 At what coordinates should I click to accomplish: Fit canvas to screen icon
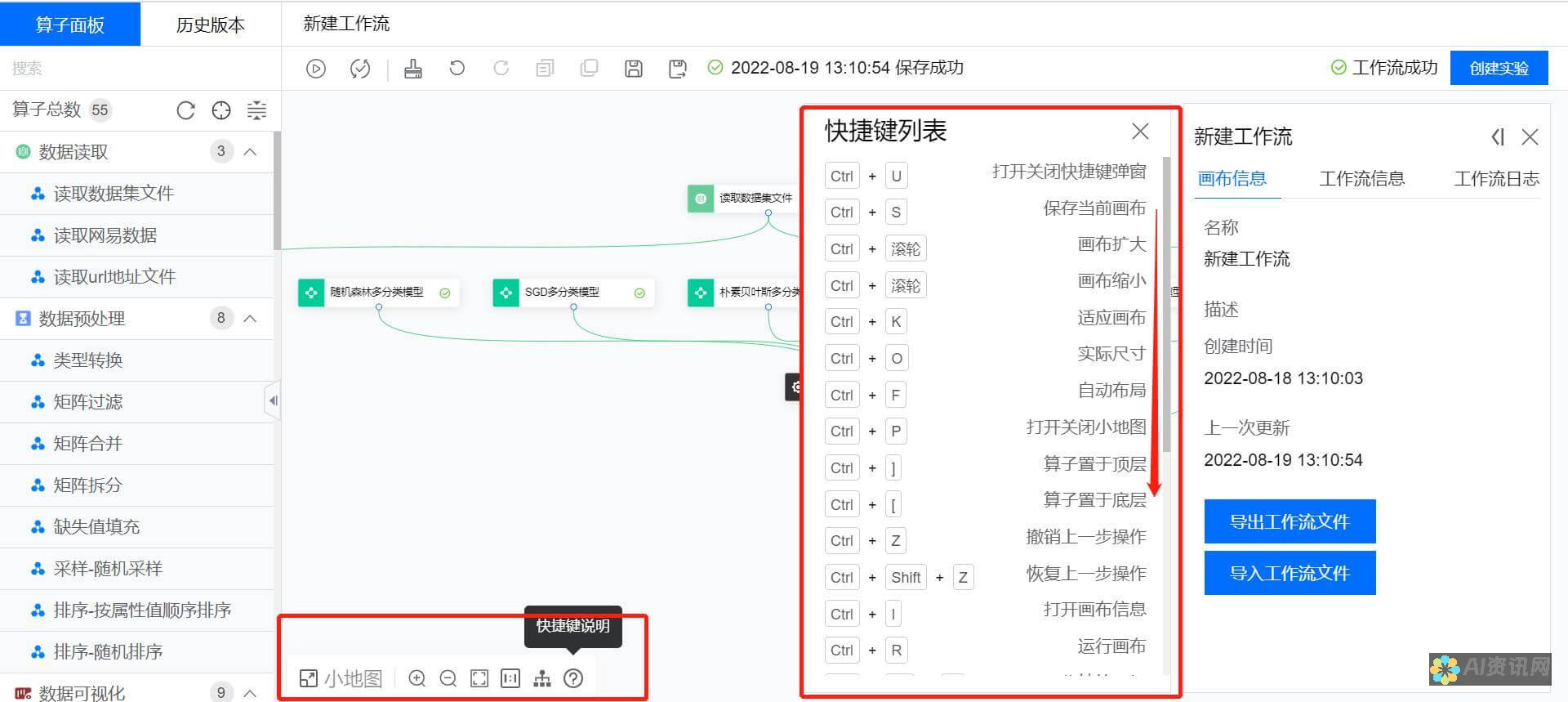click(479, 678)
